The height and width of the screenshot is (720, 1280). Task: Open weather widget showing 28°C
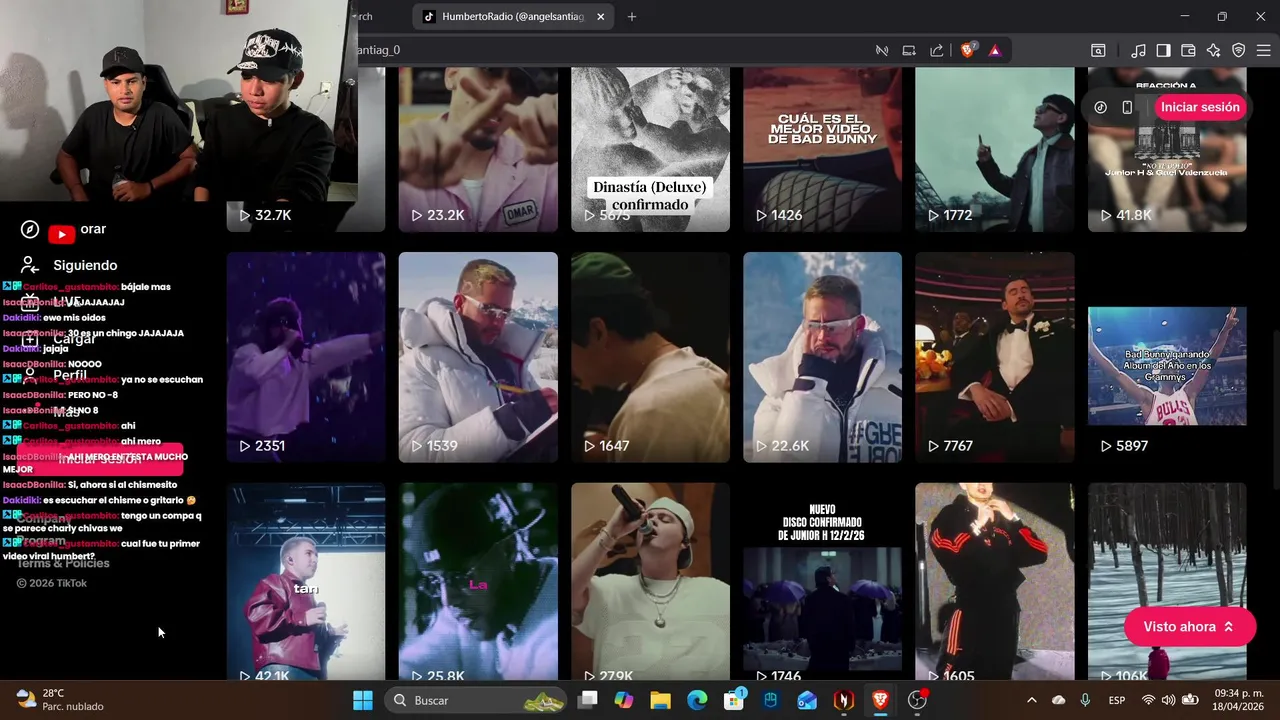pyautogui.click(x=60, y=700)
